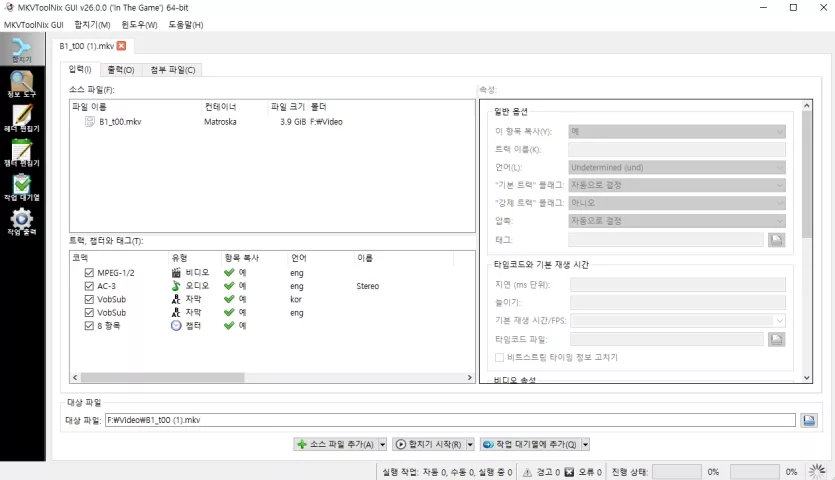Expand the 소스 파일 추가 dropdown arrow
This screenshot has width=835, height=480.
pos(382,444)
